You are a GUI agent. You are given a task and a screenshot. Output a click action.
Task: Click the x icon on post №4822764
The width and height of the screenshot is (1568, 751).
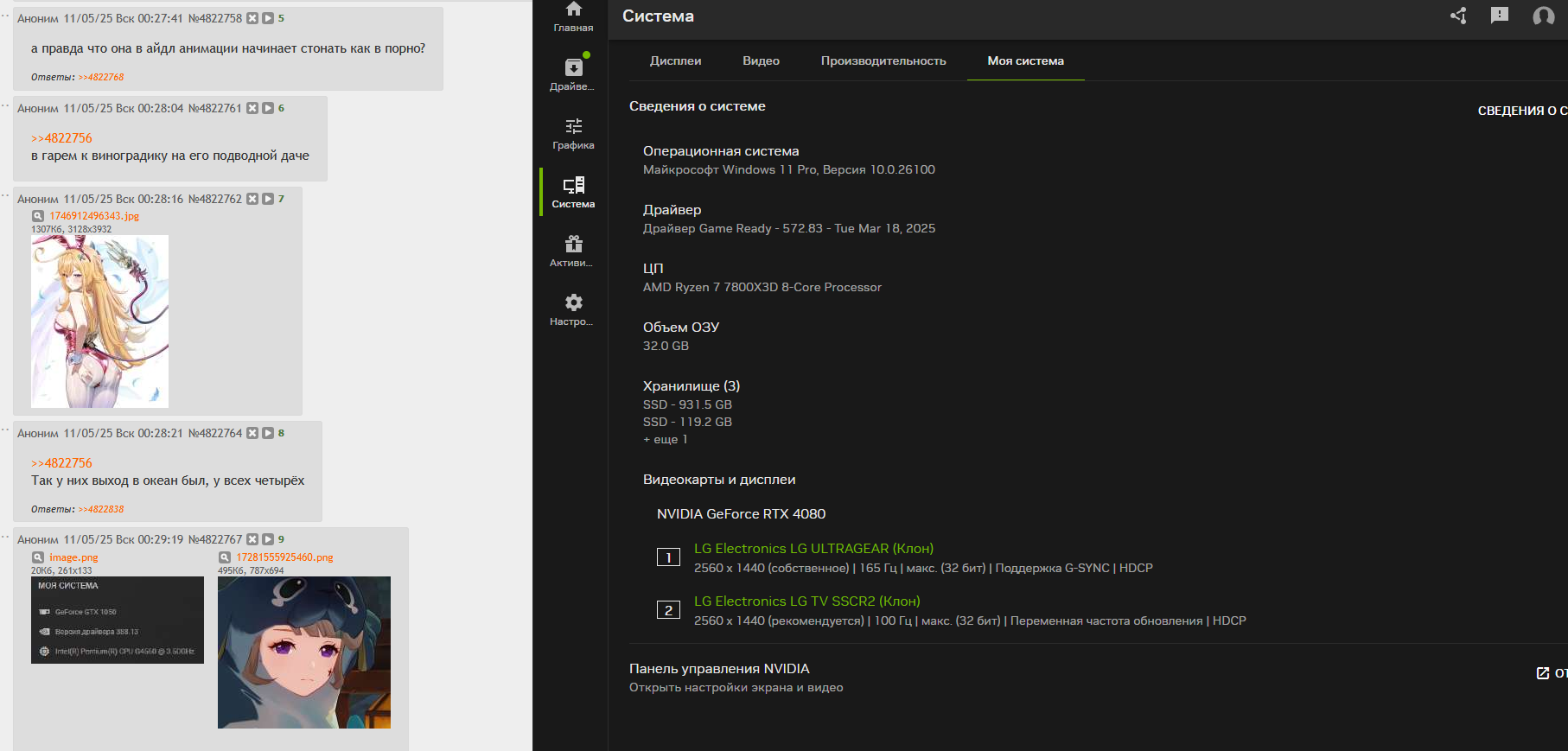coord(252,433)
